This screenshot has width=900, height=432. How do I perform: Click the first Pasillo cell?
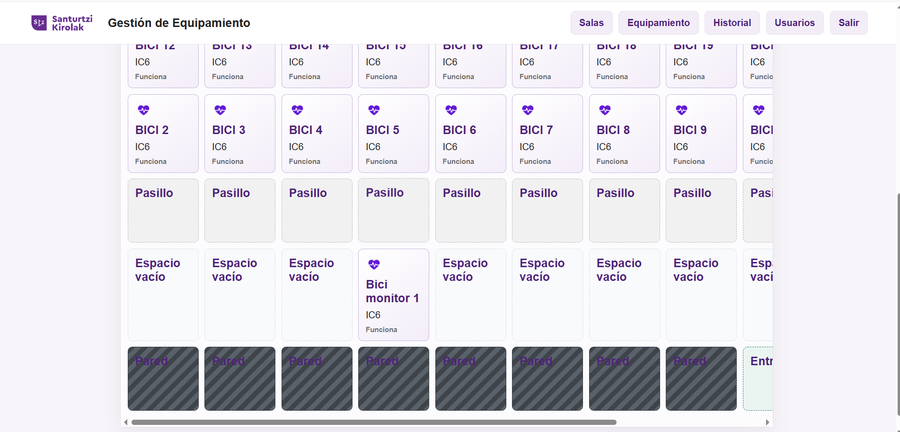(163, 211)
